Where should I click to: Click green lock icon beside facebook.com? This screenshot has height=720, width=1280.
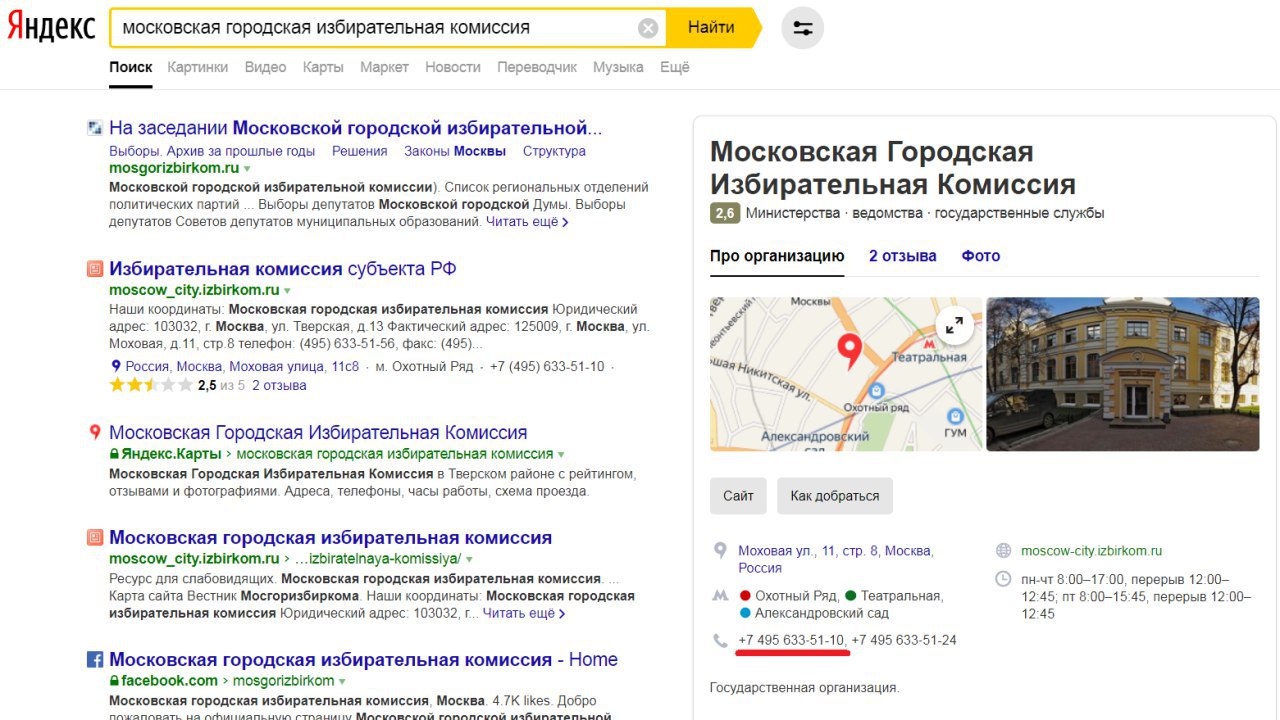(x=115, y=681)
